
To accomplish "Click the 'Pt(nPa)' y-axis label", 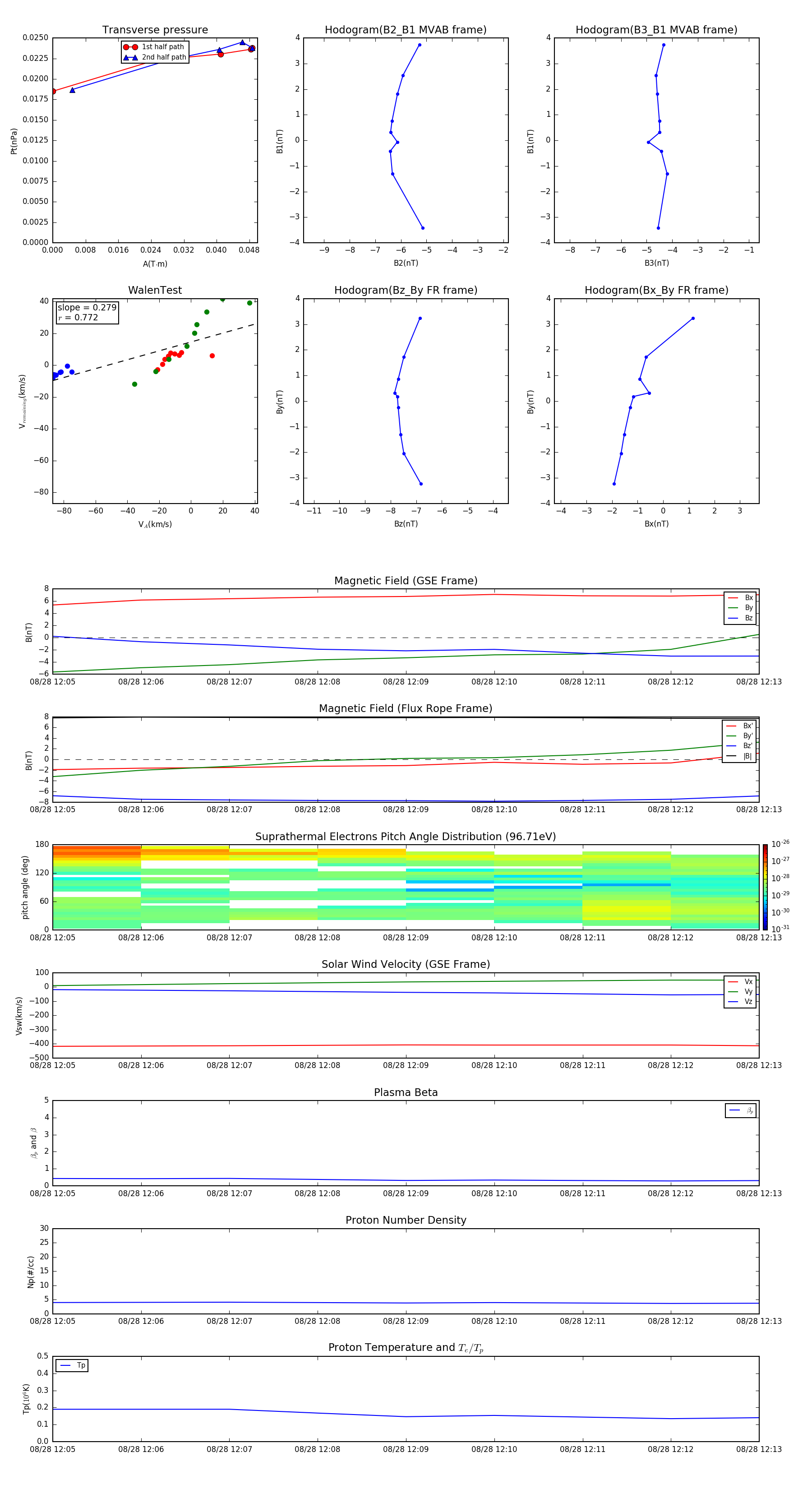I will 14,140.
